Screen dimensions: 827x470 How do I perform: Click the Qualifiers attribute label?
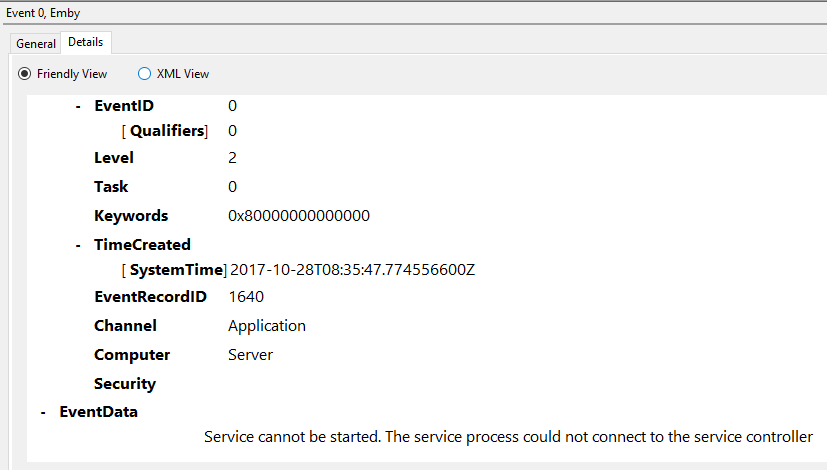167,131
